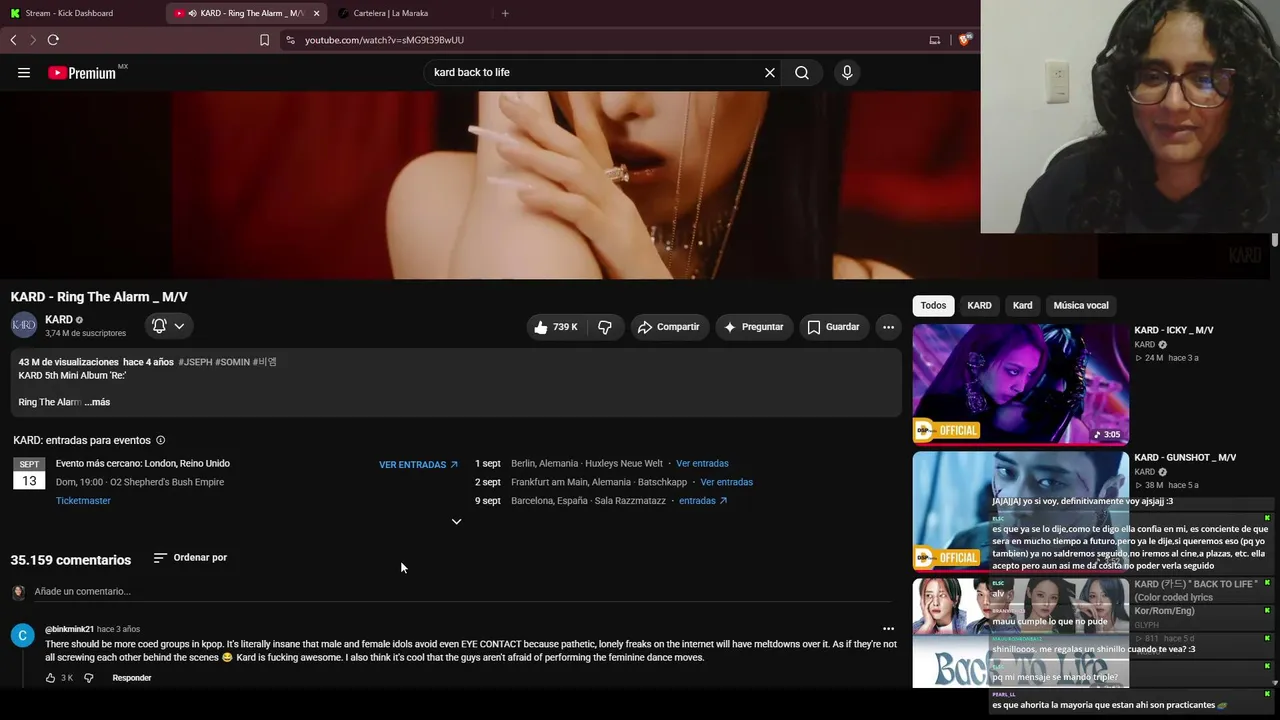Click the forward navigation arrow
The width and height of the screenshot is (1280, 720).
(x=33, y=40)
